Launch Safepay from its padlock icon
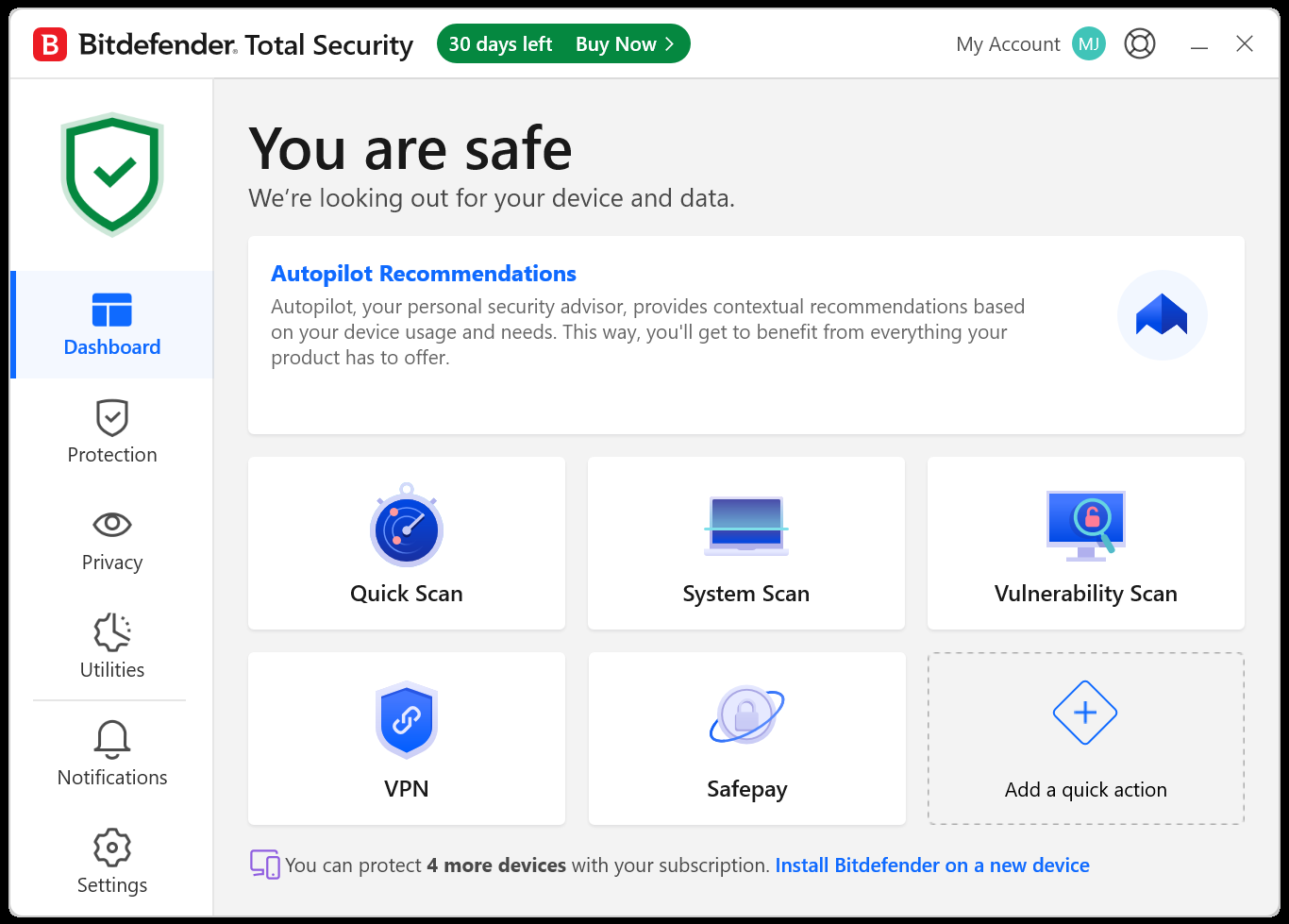 pyautogui.click(x=745, y=714)
